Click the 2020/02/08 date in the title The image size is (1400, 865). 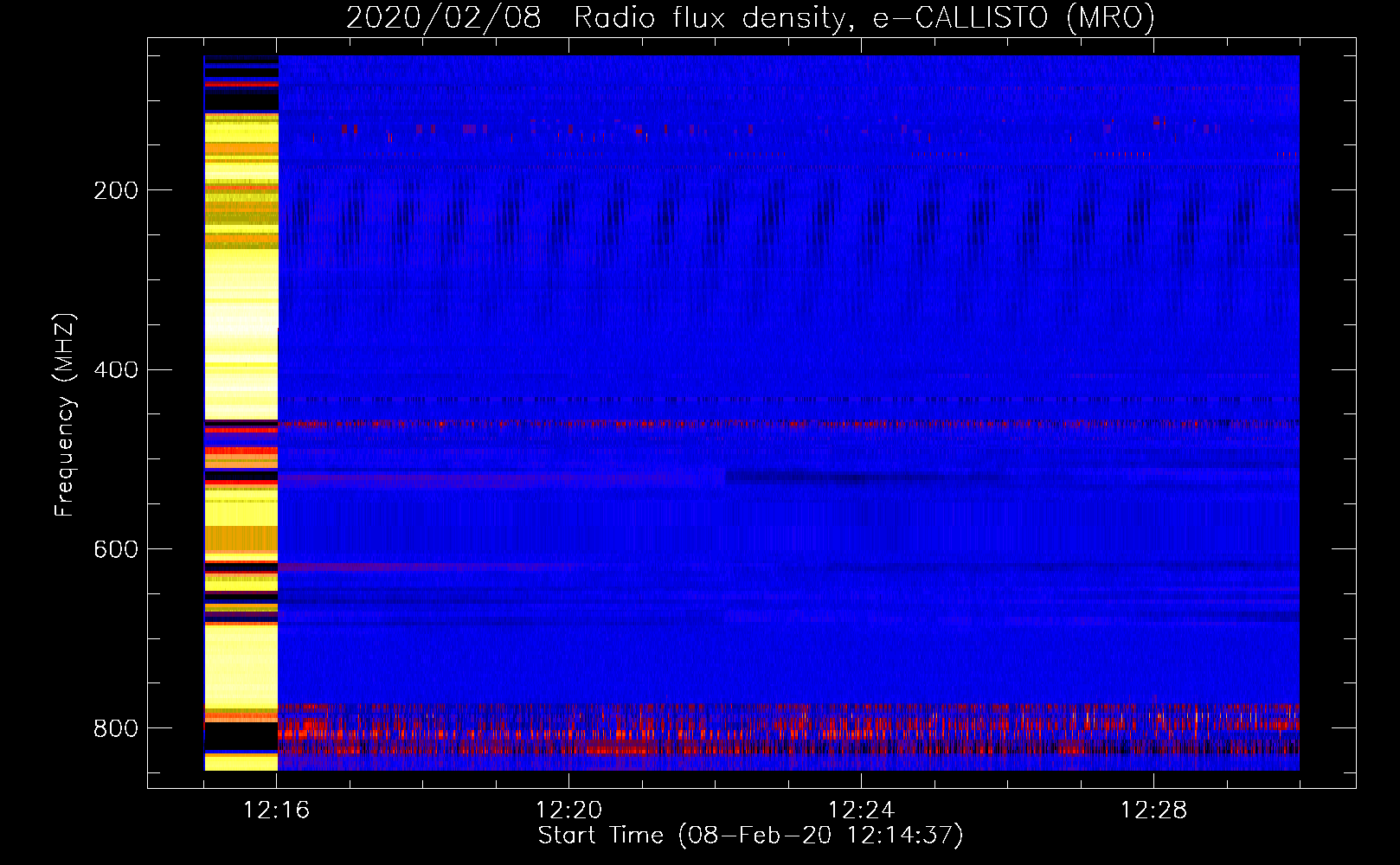444,17
